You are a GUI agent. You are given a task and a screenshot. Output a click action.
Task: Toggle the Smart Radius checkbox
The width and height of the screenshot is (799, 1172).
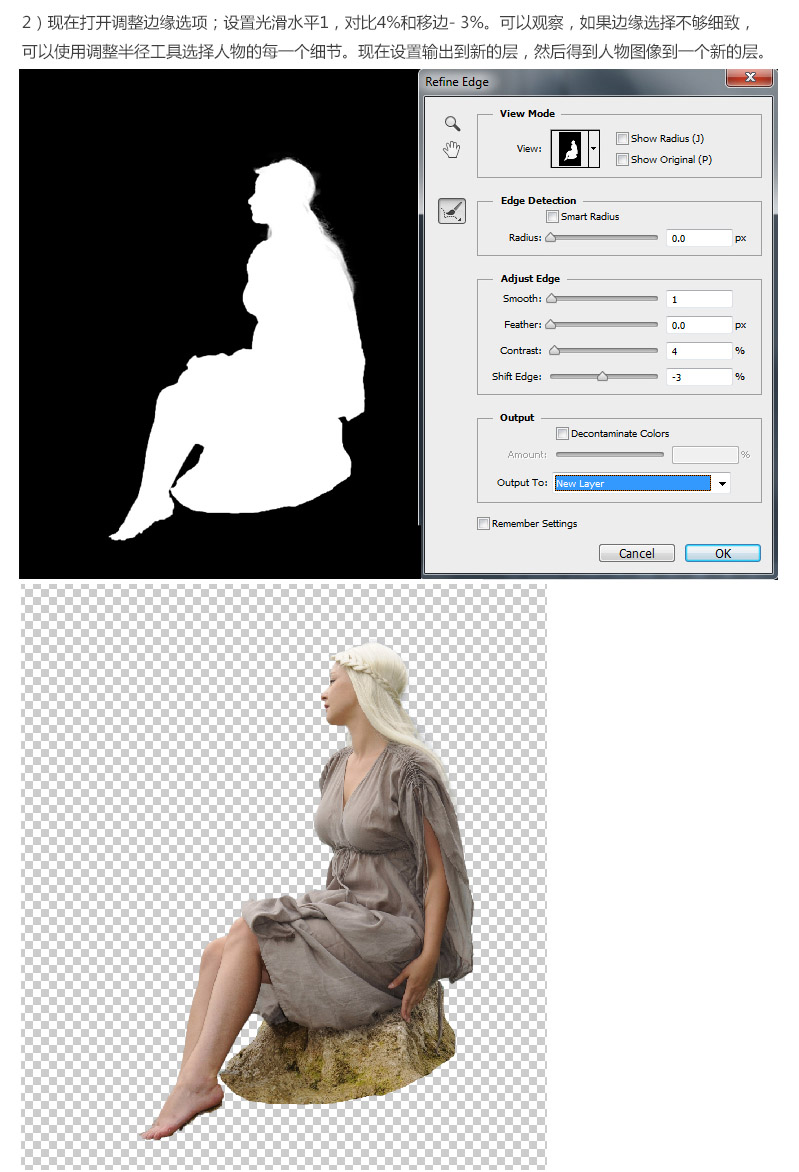(552, 216)
